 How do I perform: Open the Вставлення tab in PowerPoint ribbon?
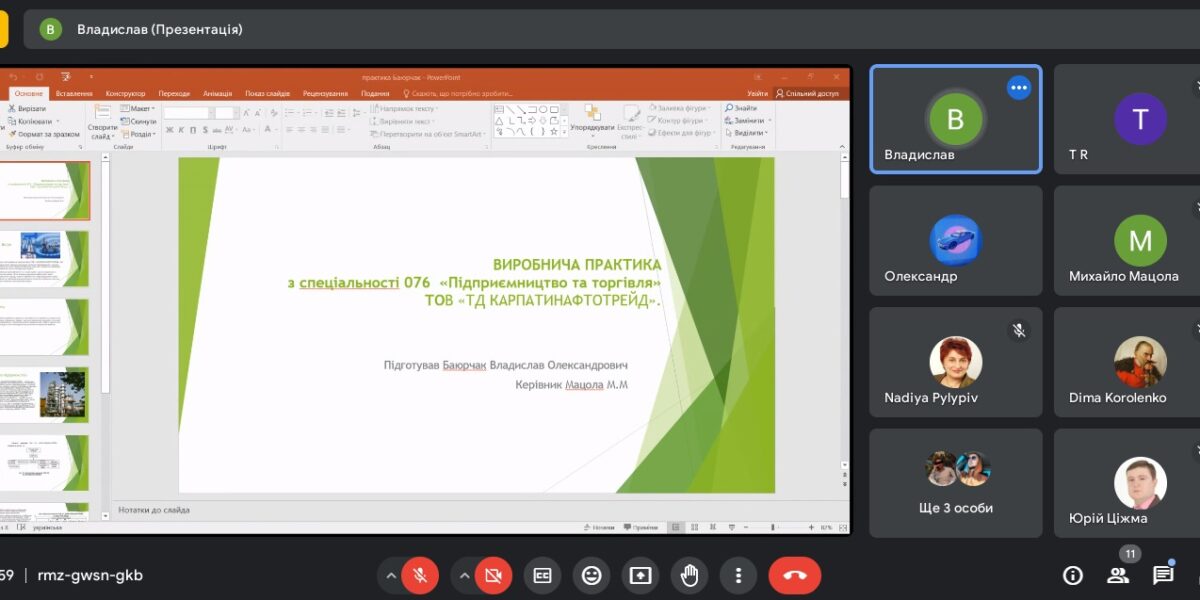(x=74, y=93)
